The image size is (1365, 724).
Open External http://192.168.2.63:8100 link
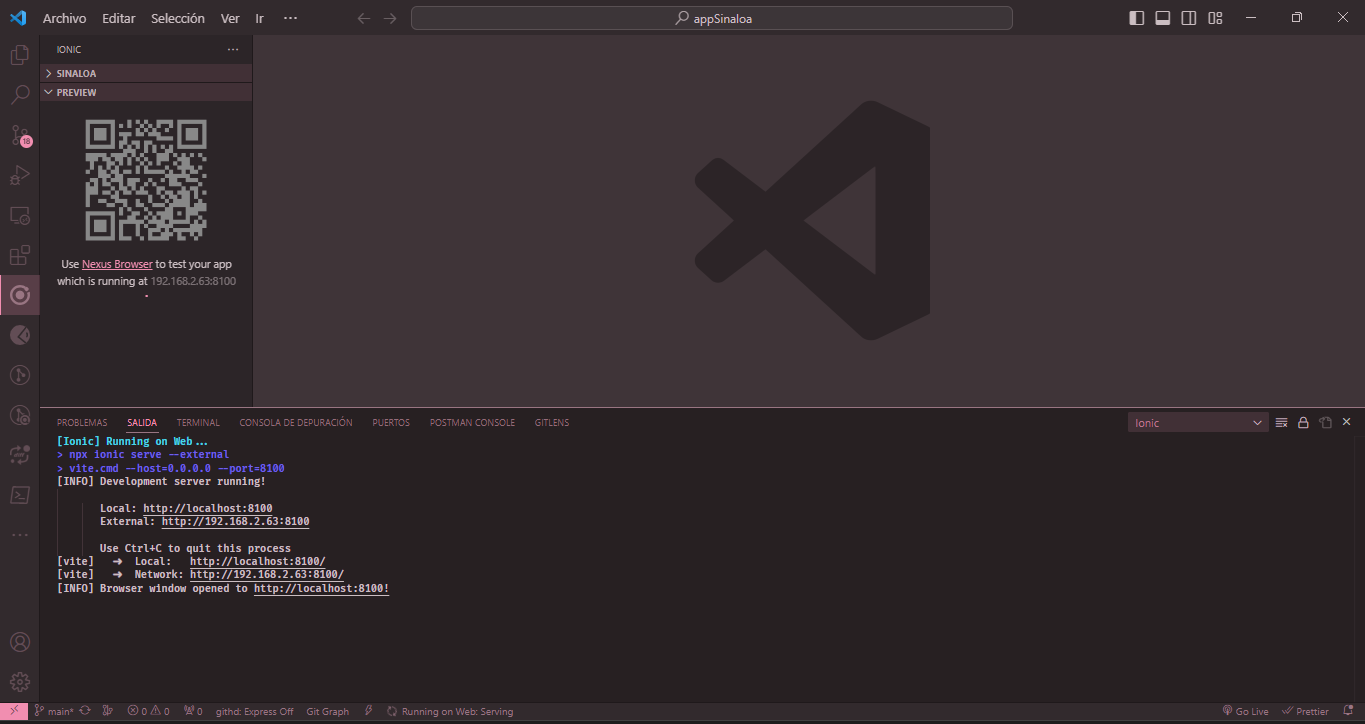(235, 521)
